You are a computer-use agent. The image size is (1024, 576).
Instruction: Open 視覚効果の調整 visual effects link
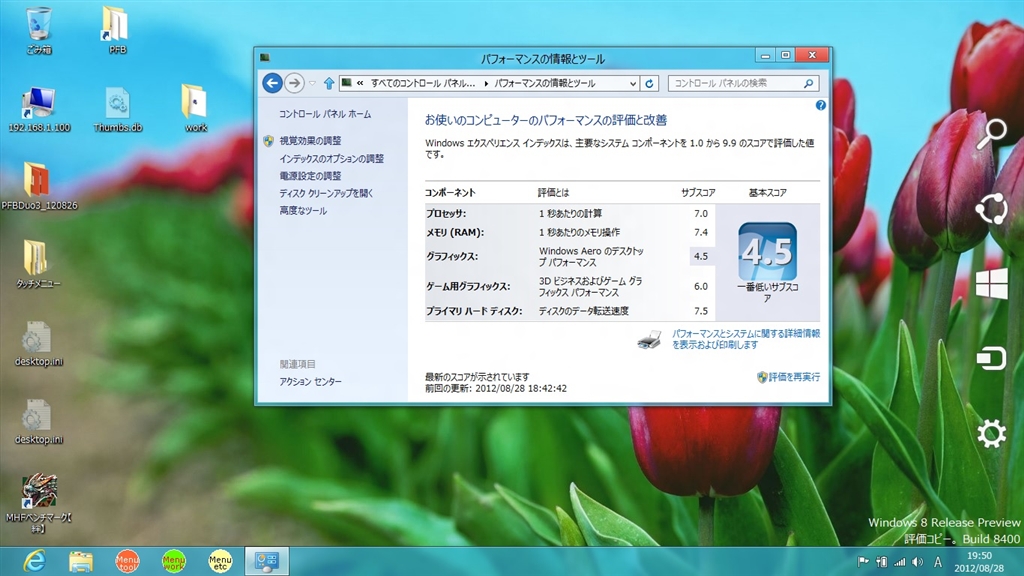coord(310,141)
